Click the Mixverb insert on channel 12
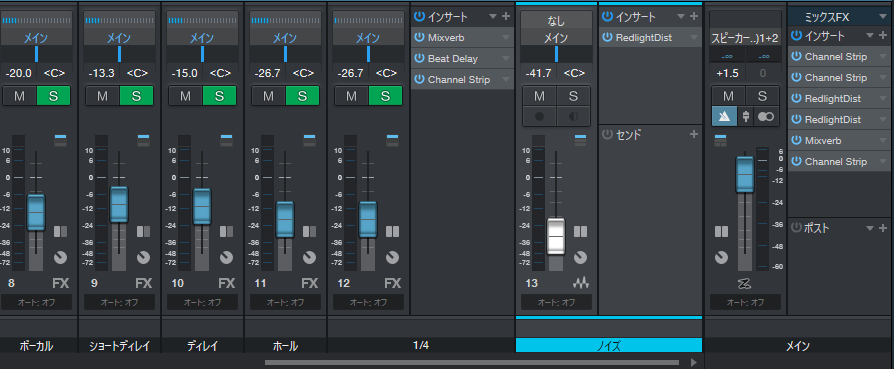 click(x=462, y=38)
